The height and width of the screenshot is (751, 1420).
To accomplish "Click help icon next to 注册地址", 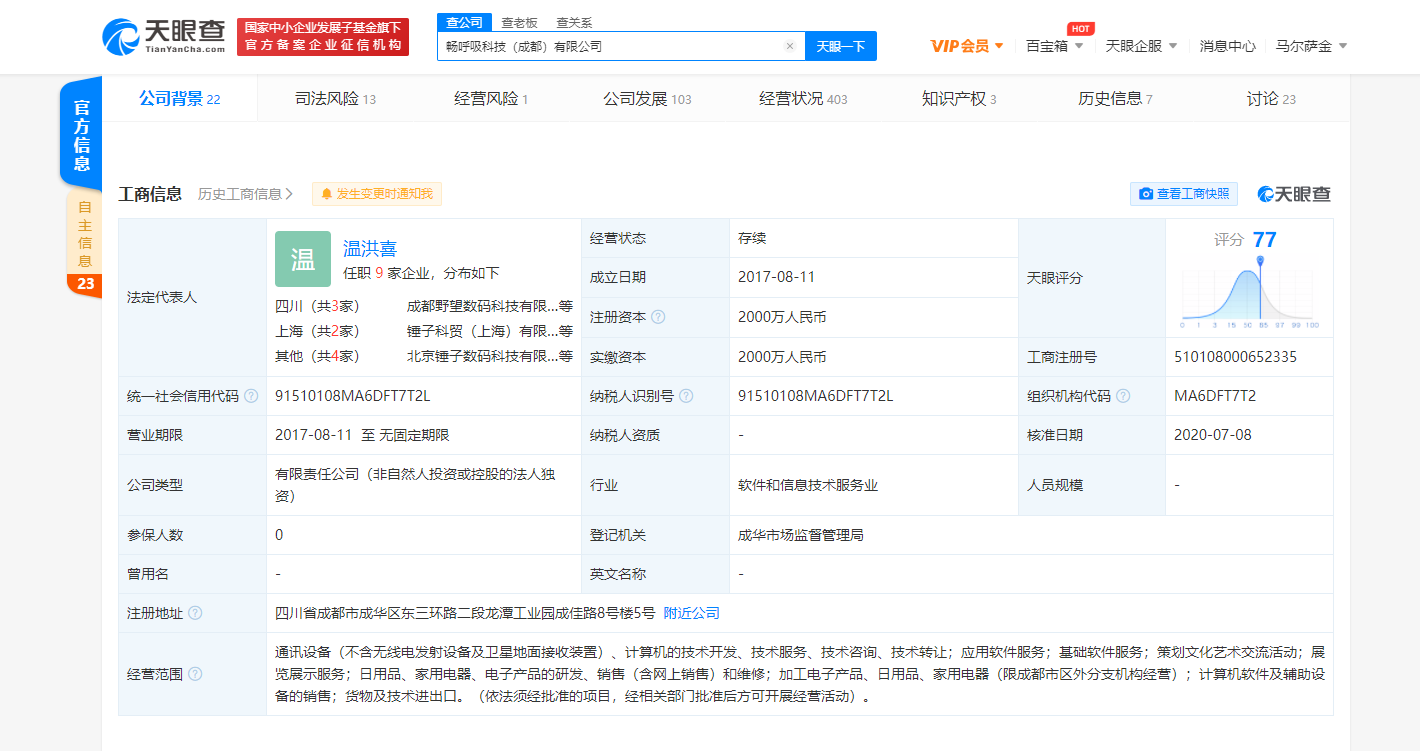I will (195, 613).
